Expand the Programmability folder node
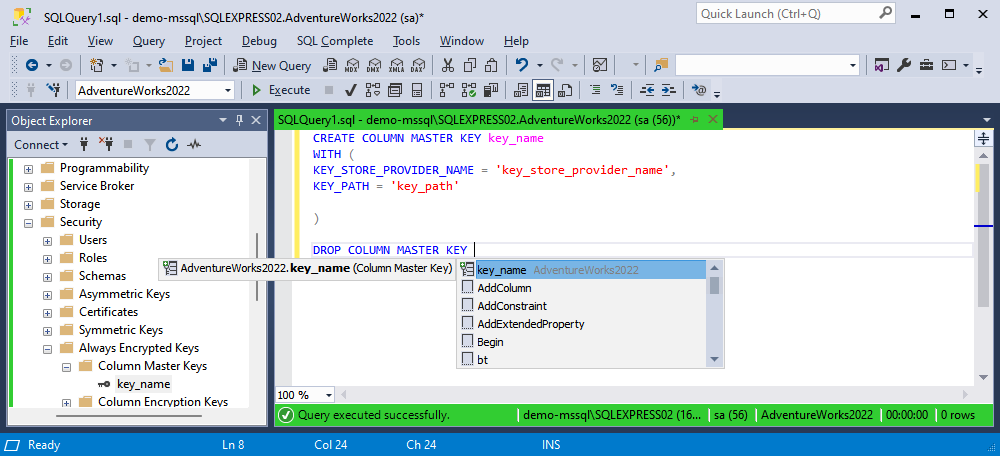The image size is (1000, 456). click(28, 169)
